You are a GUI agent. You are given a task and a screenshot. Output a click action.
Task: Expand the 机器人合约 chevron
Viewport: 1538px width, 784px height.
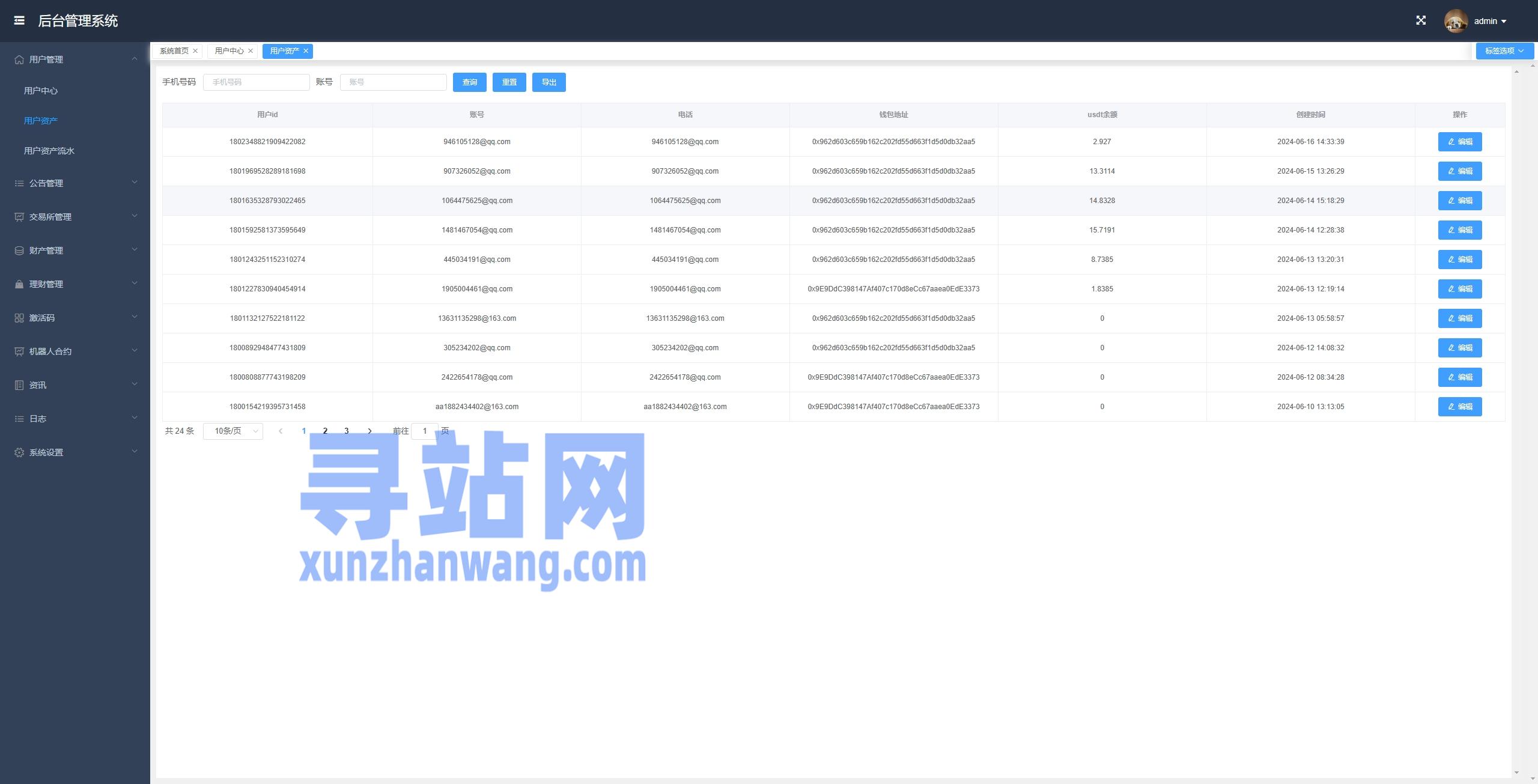(x=135, y=351)
